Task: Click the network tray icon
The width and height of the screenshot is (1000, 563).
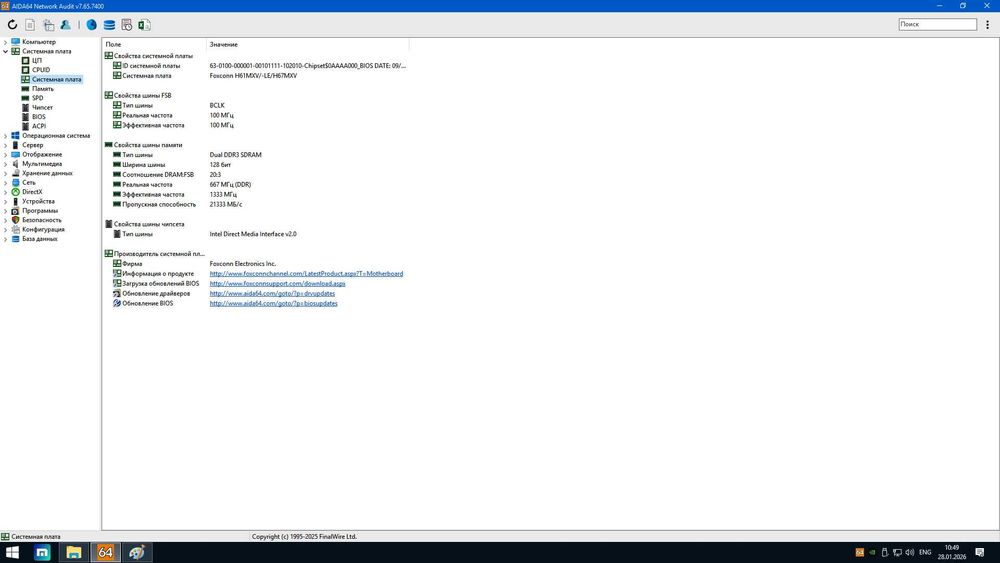Action: click(x=897, y=552)
